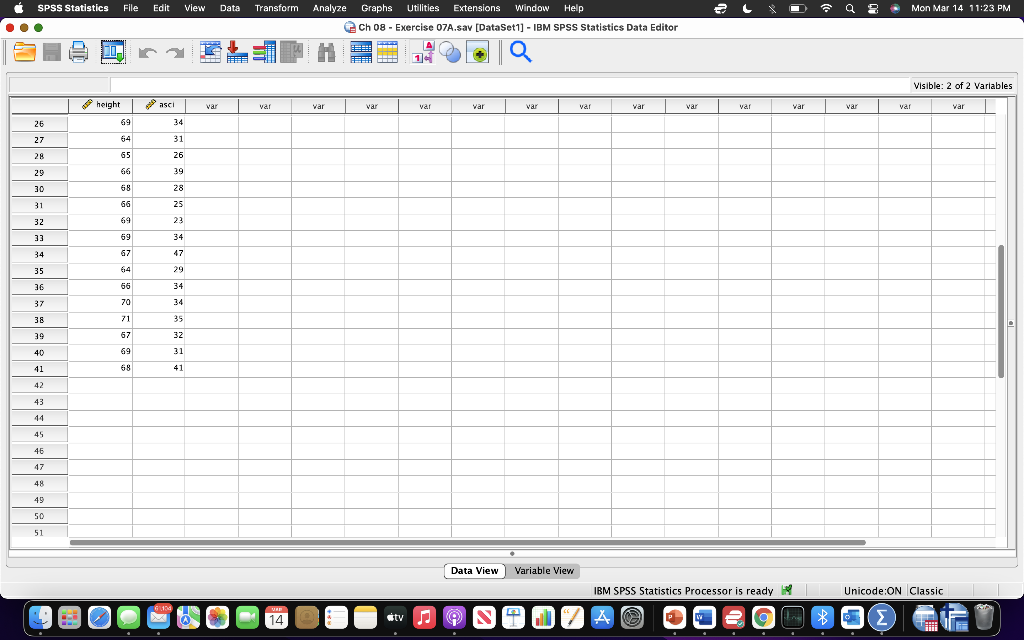The width and height of the screenshot is (1024, 640).
Task: Switch to Variable View
Action: point(543,570)
